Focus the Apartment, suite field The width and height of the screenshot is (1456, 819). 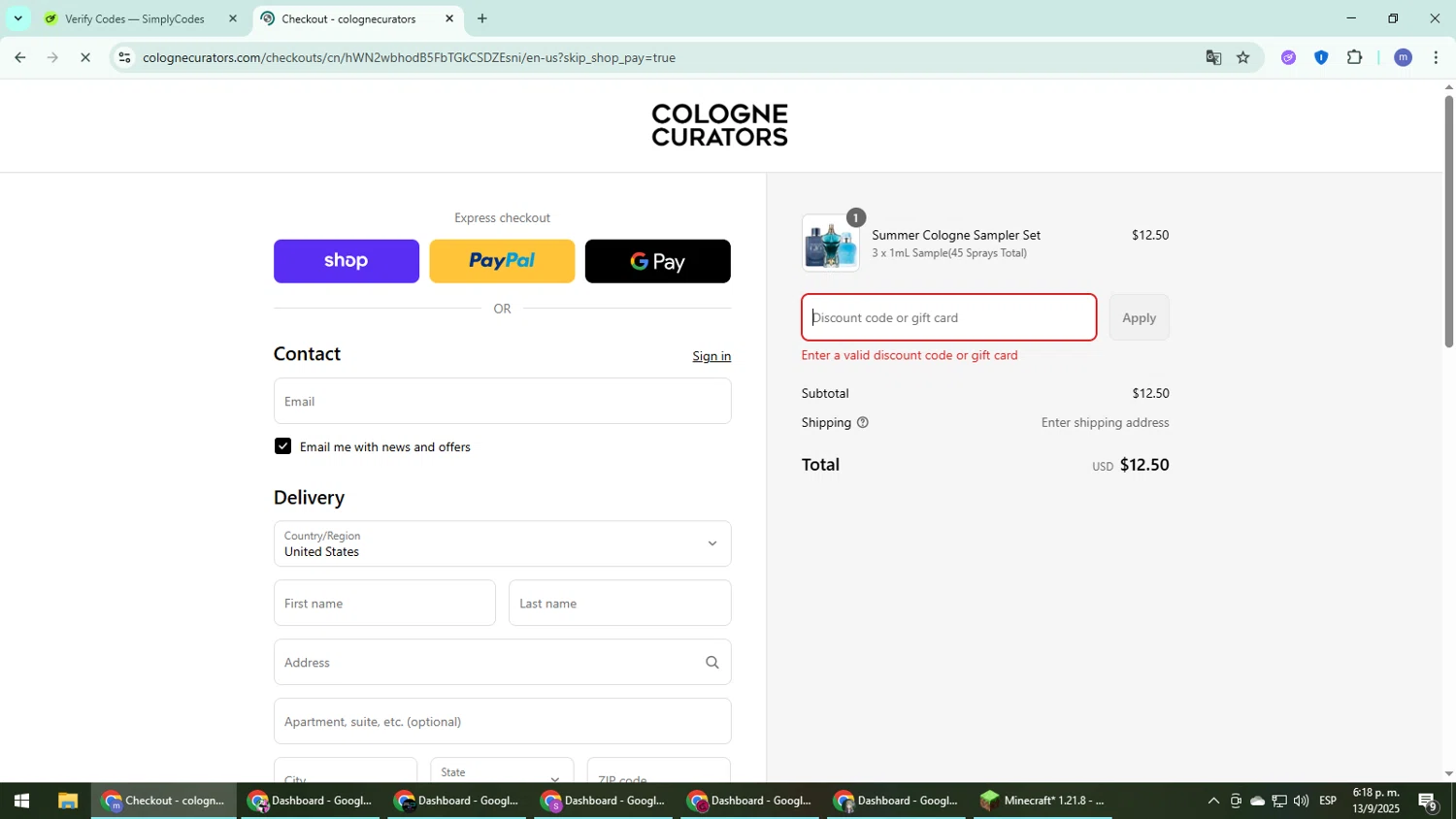click(x=502, y=722)
